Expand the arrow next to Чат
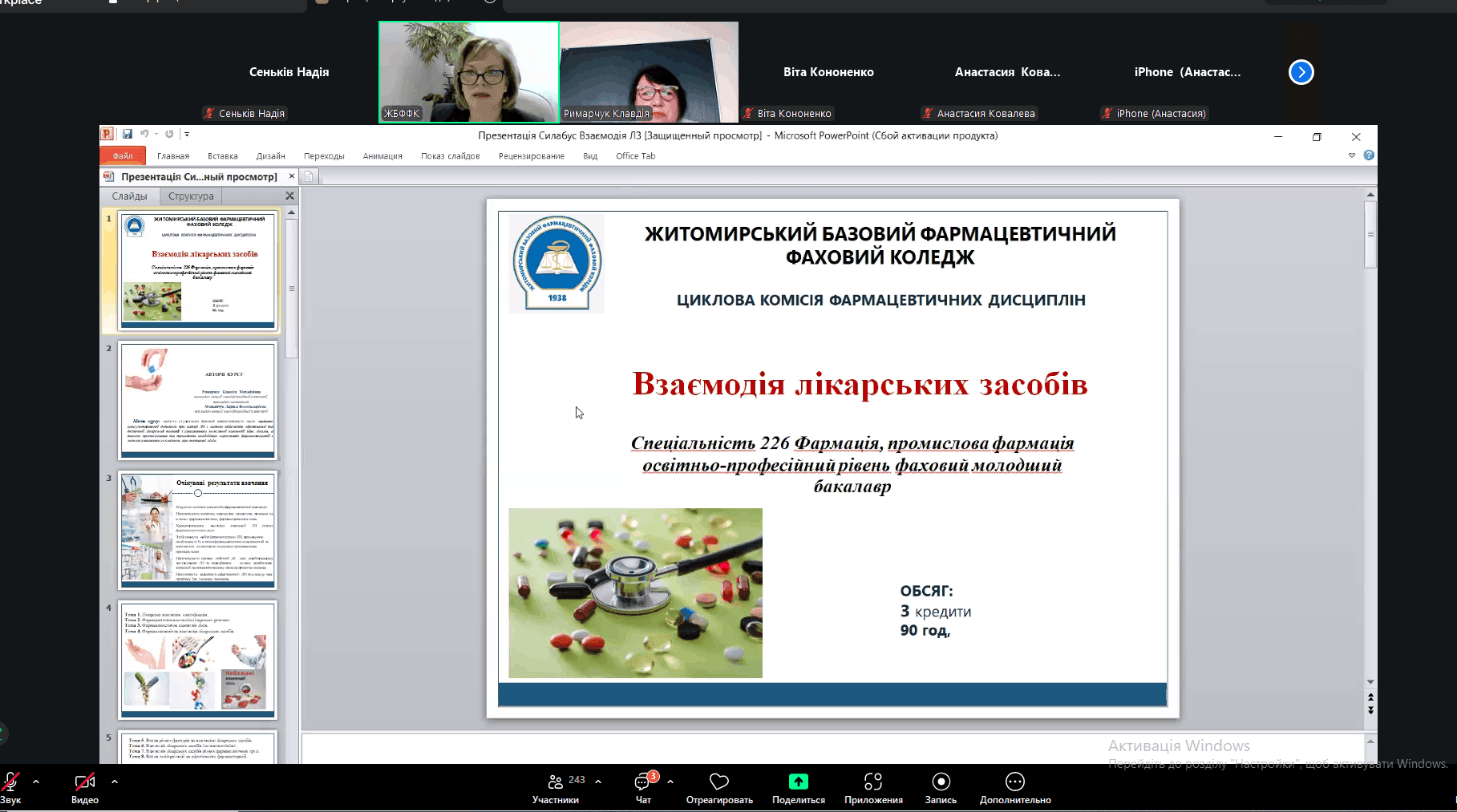The width and height of the screenshot is (1457, 812). pos(670,781)
